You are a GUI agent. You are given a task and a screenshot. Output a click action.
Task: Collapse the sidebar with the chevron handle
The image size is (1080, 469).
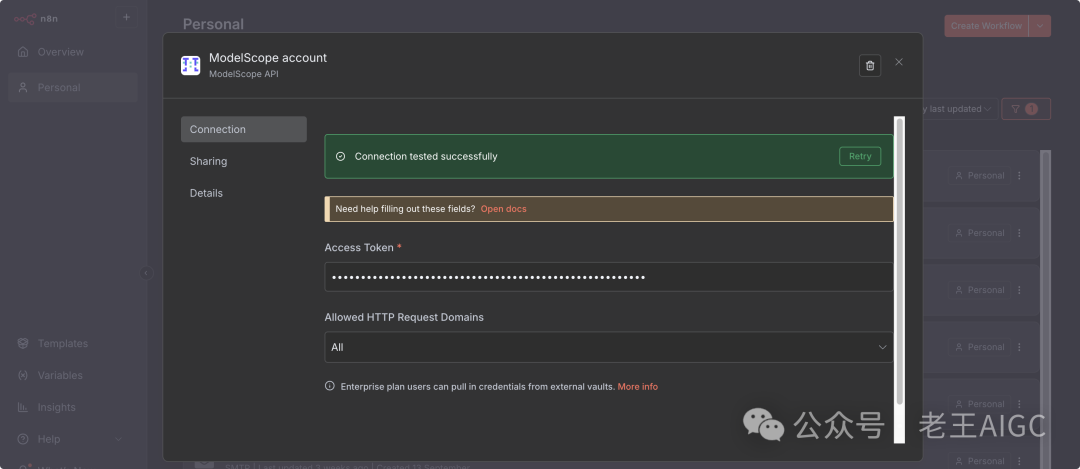tap(146, 273)
